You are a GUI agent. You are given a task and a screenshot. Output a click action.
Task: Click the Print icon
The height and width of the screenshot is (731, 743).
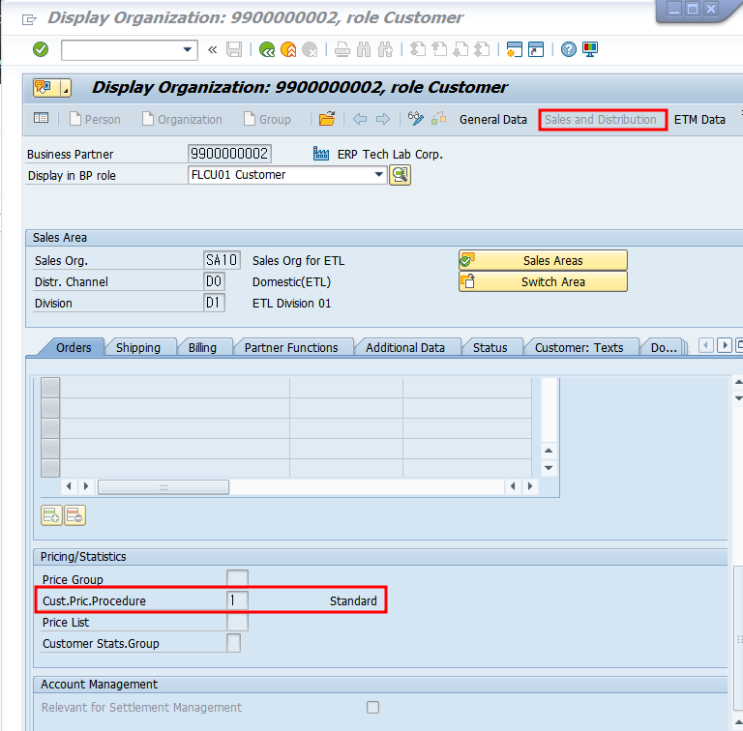342,49
